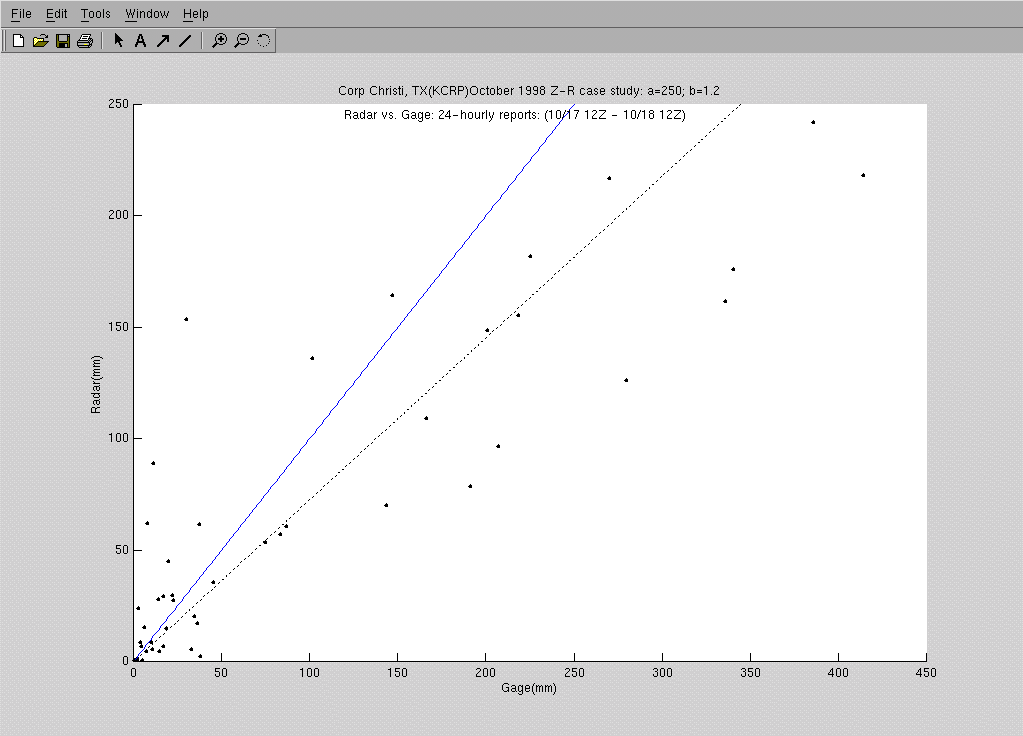Pick the Insert Arrow tool
This screenshot has width=1023, height=736.
click(163, 40)
